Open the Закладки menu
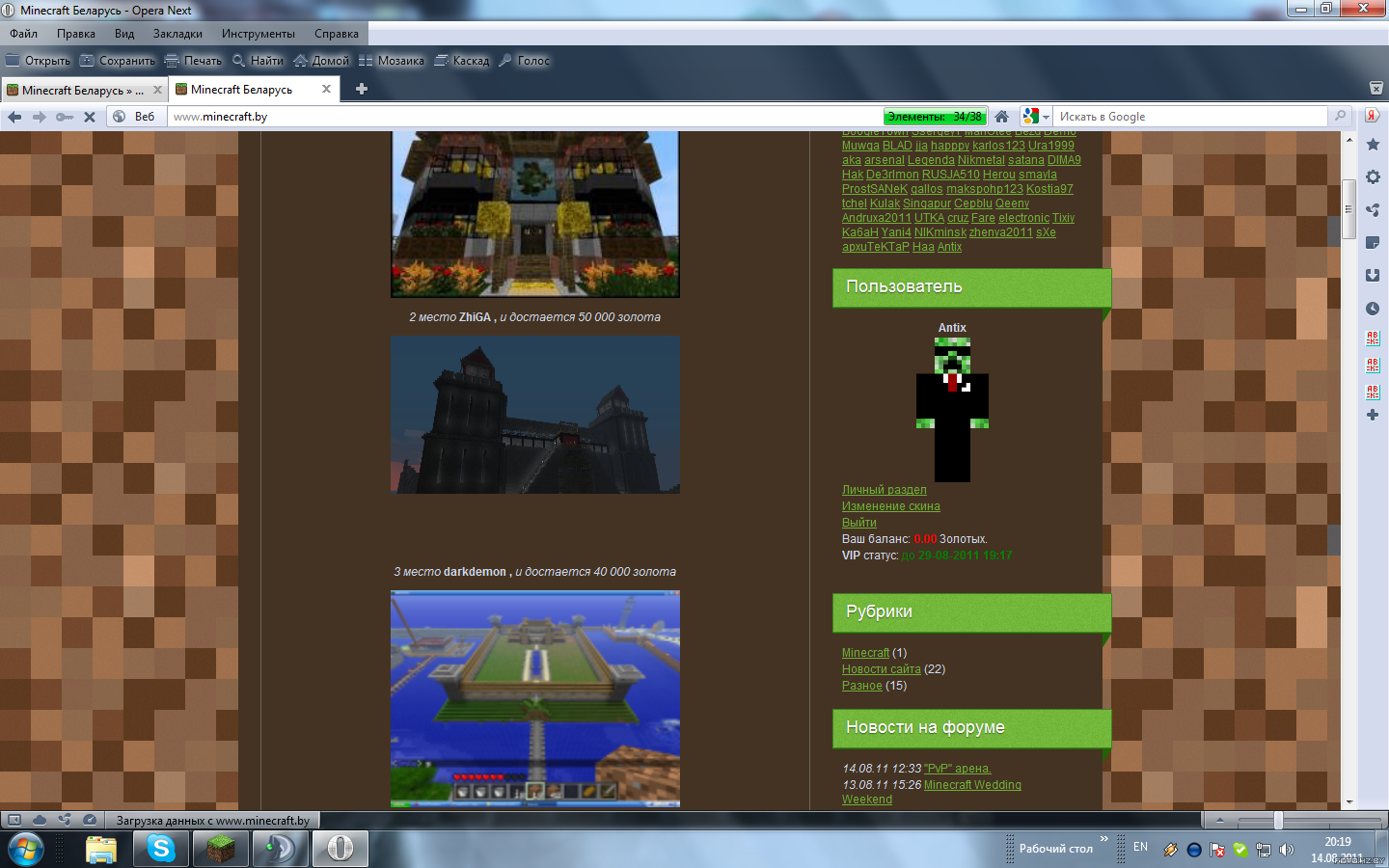The height and width of the screenshot is (868, 1389). click(178, 34)
